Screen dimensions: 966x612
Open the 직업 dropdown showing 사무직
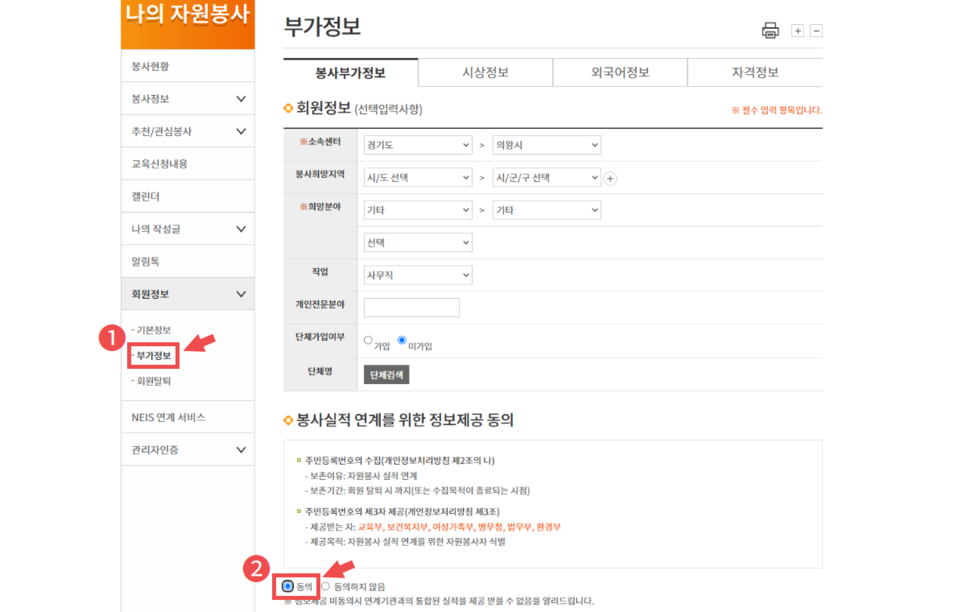tap(417, 274)
